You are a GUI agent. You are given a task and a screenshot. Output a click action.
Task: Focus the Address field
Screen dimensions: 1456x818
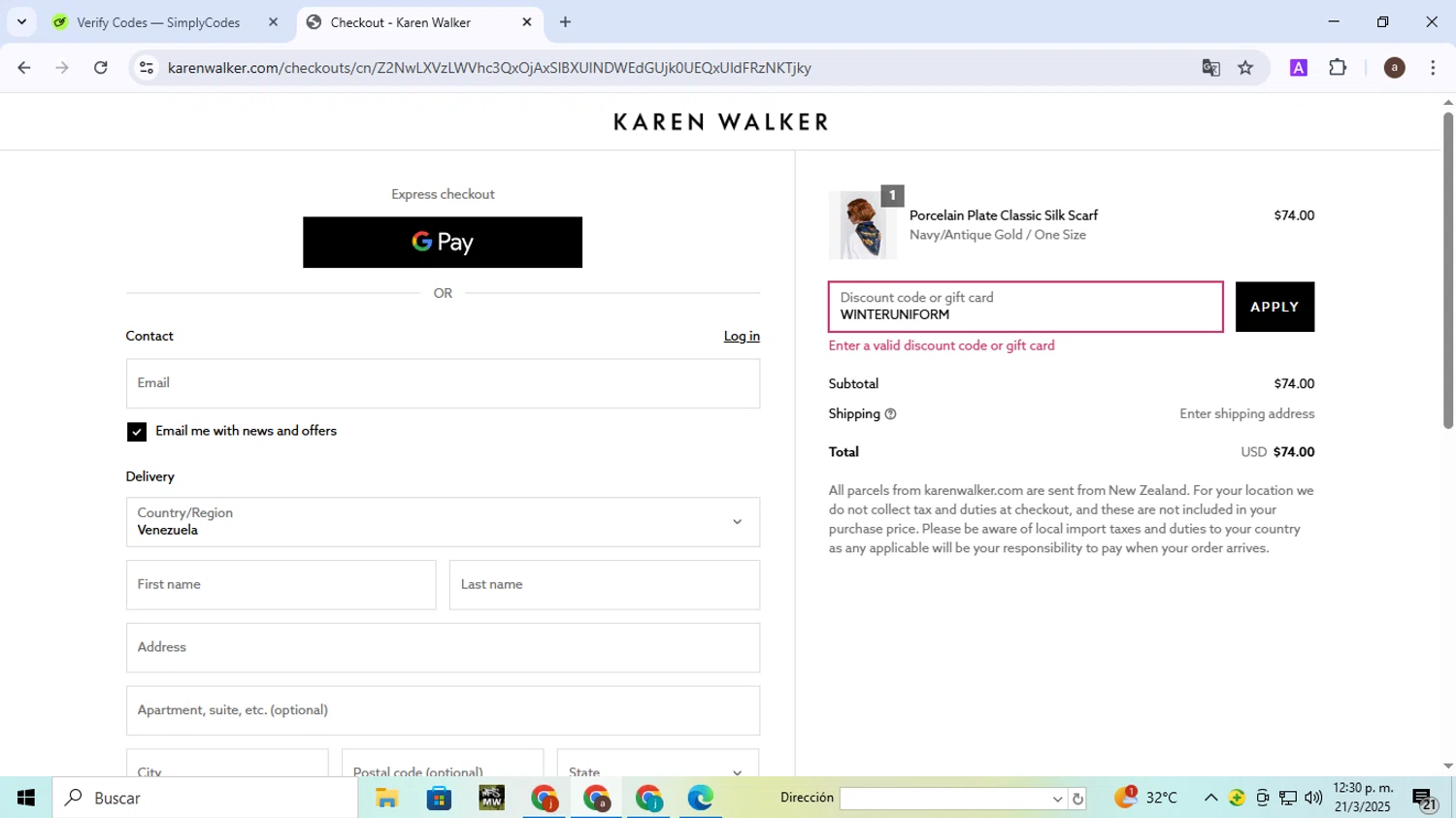point(443,648)
